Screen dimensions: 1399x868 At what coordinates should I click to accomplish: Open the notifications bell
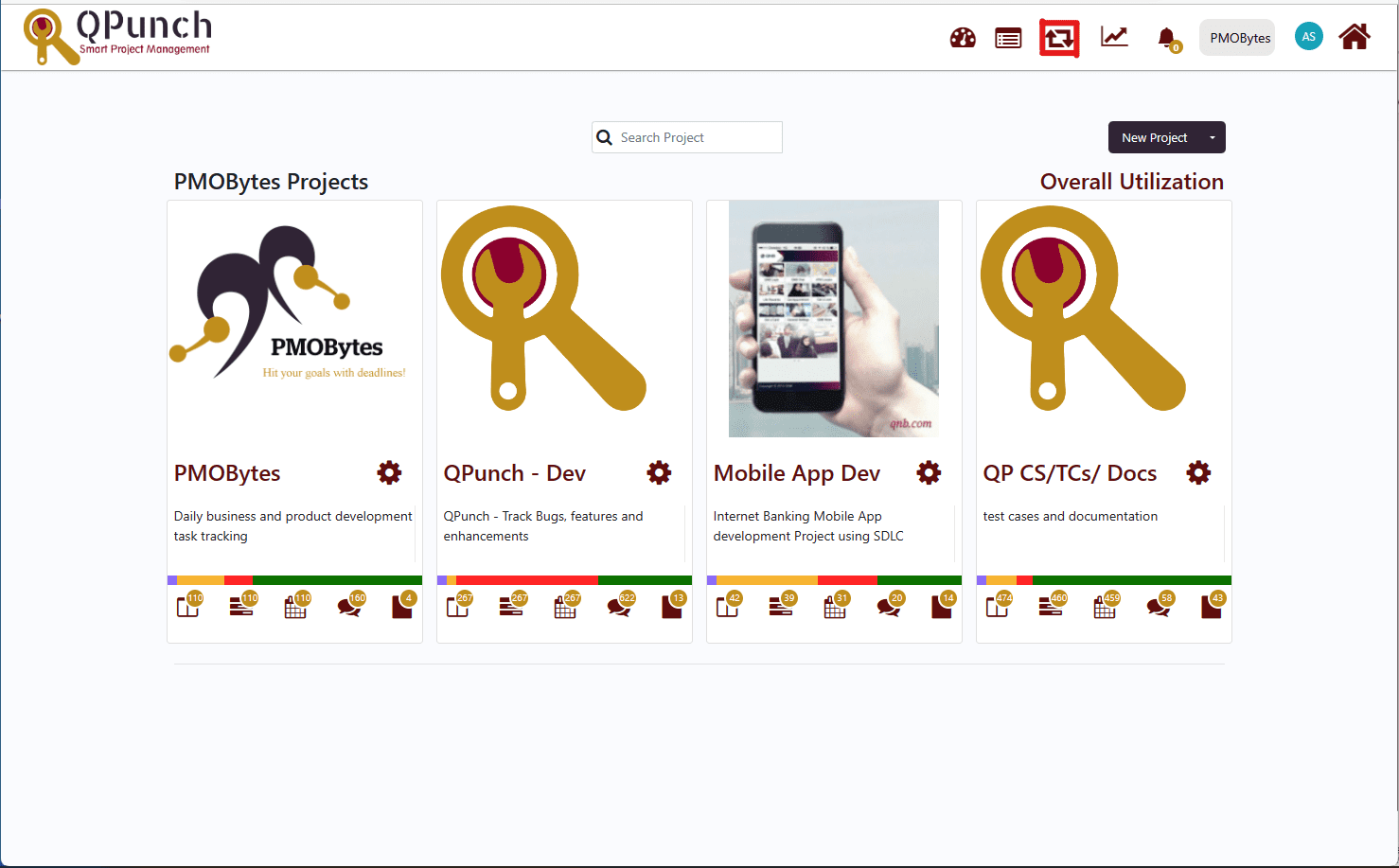(x=1168, y=39)
